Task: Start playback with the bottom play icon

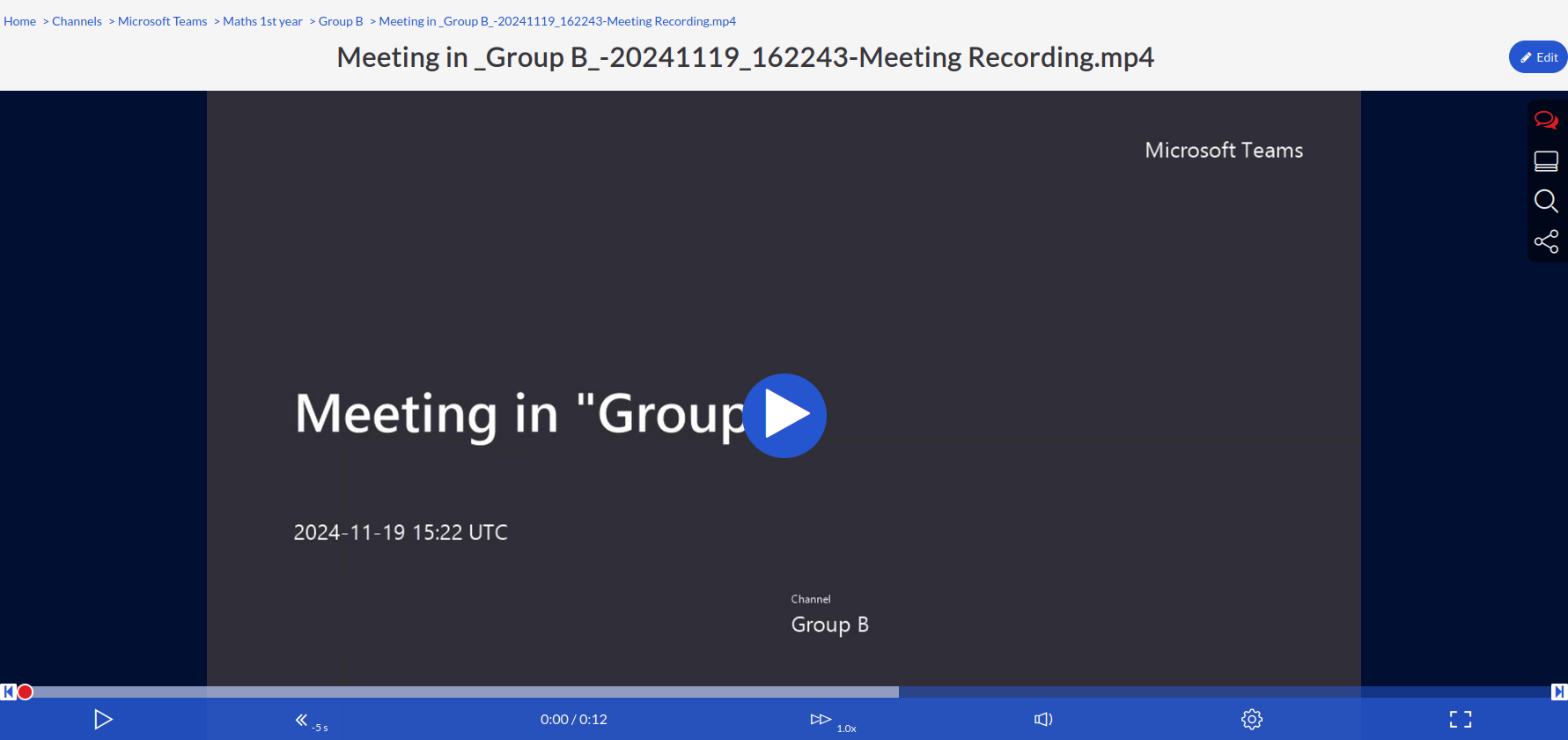Action: point(103,720)
